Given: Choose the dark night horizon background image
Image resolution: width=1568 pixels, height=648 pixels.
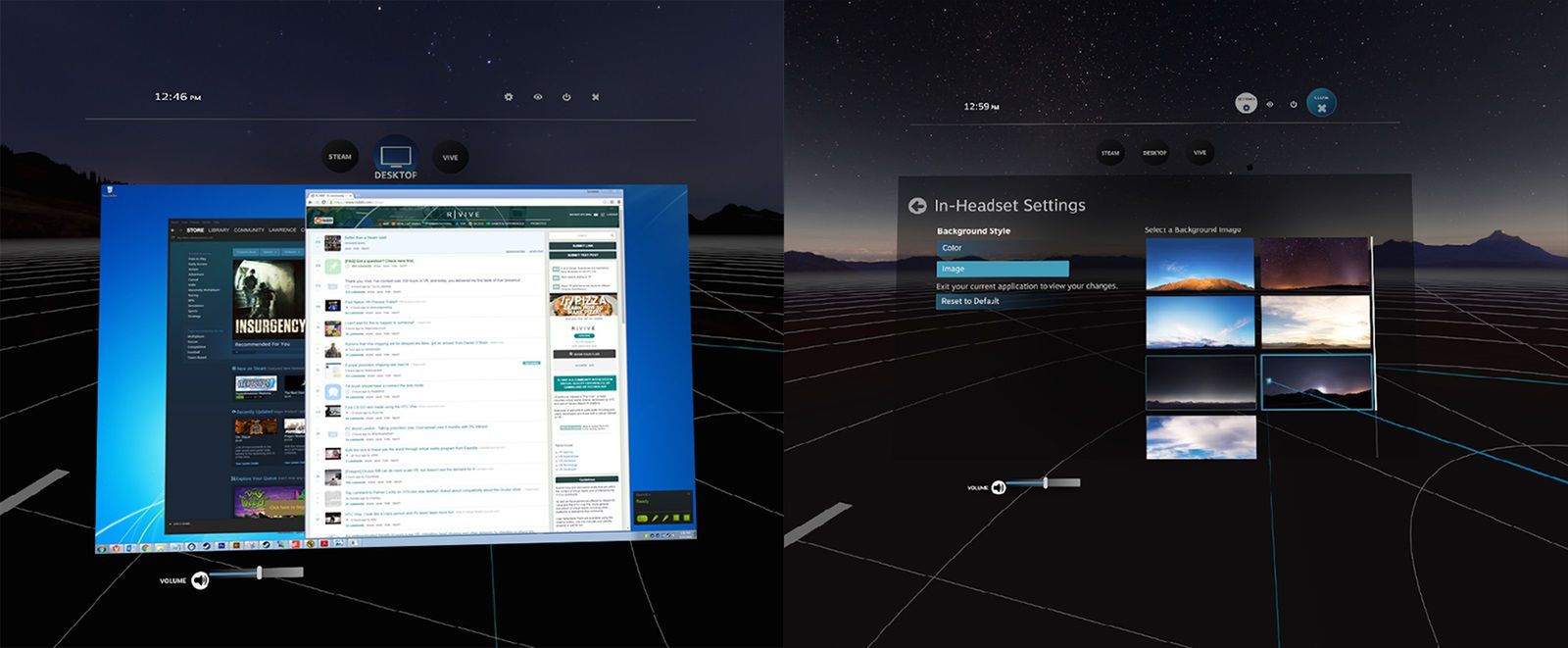Looking at the screenshot, I should click(1200, 382).
